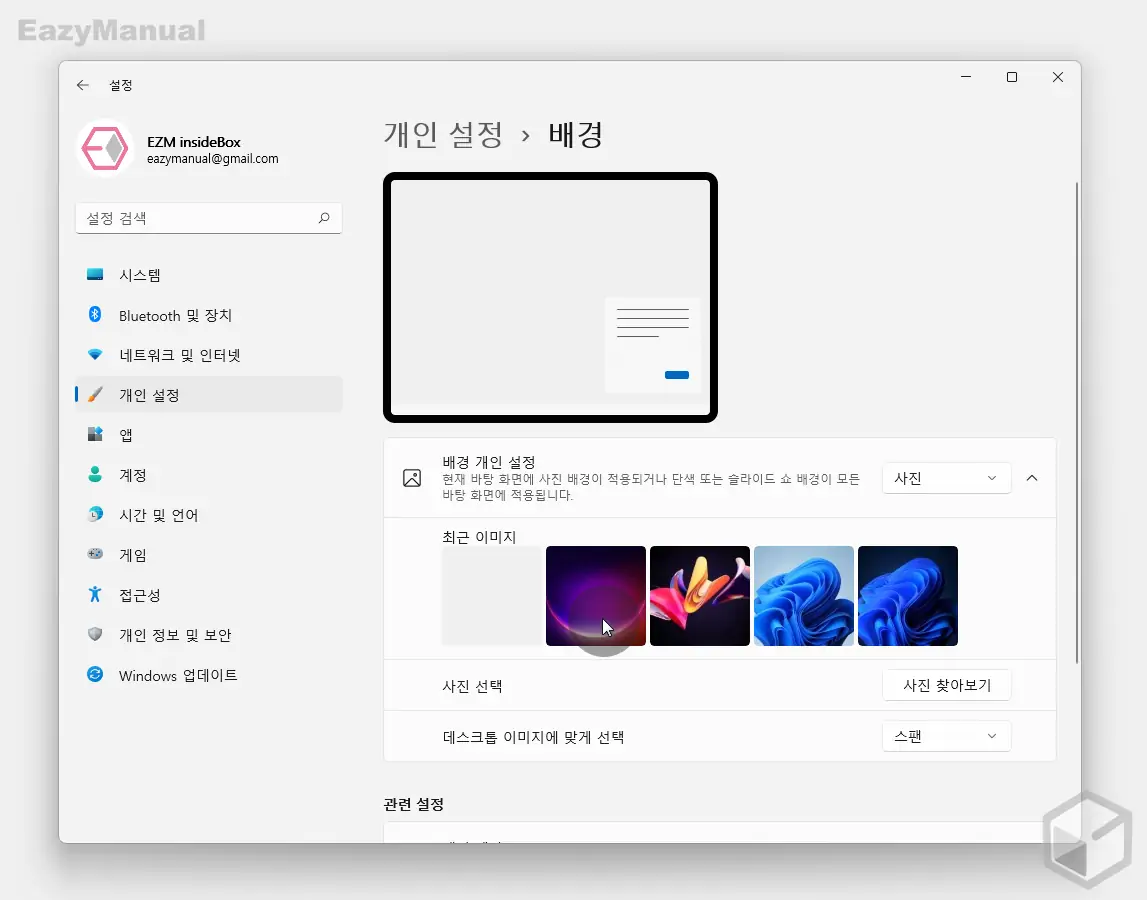Open Bluetooth 및 장치 via its icon
1147x900 pixels.
[x=95, y=315]
